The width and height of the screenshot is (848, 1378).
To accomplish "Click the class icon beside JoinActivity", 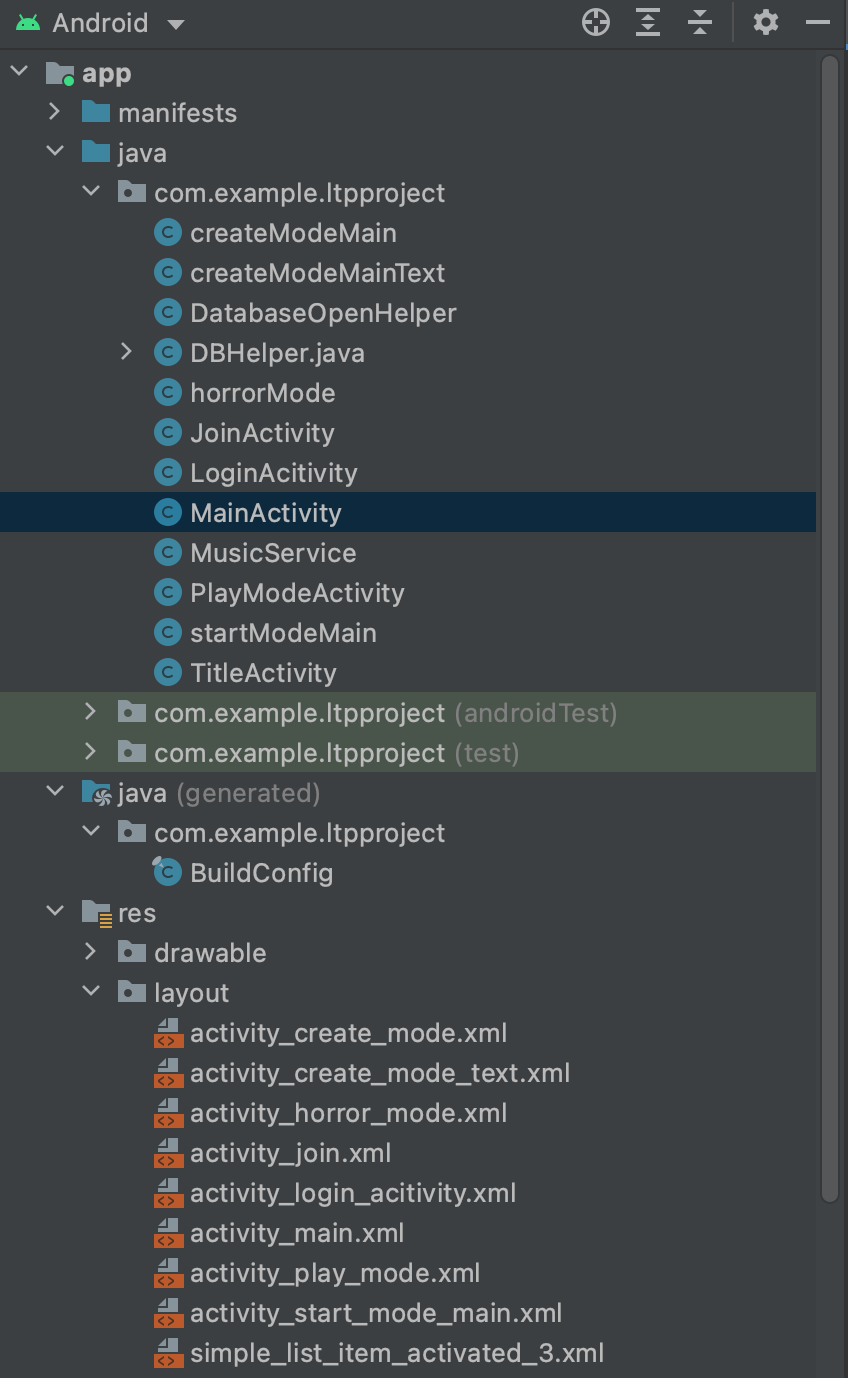I will (167, 432).
